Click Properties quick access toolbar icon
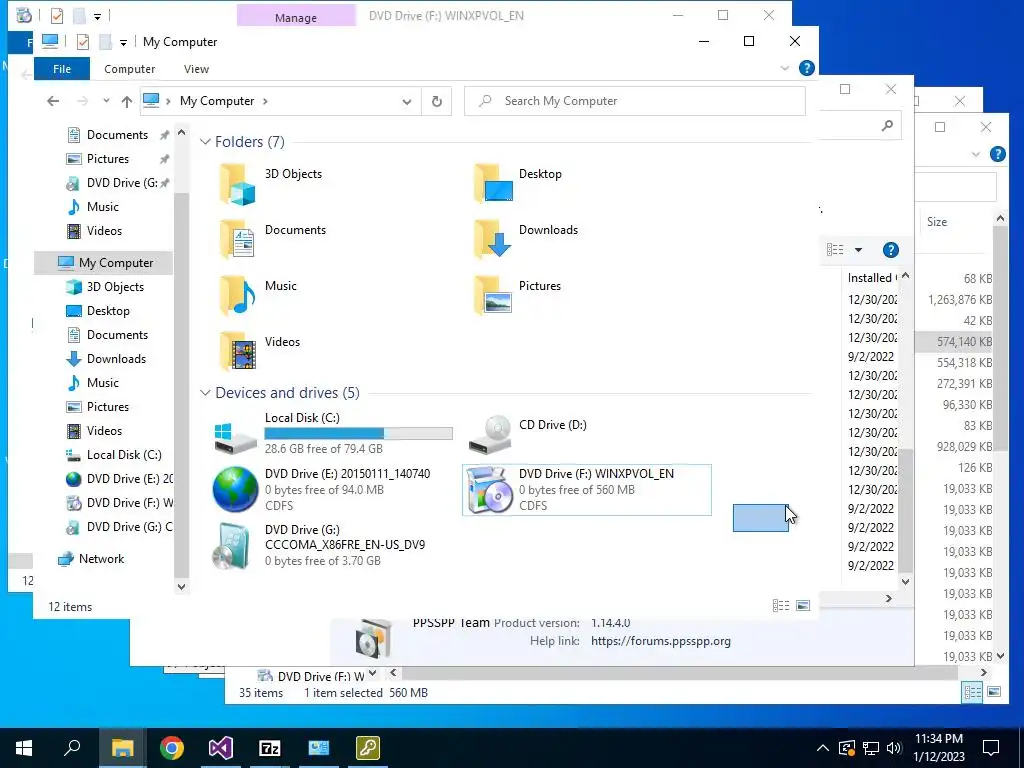Image resolution: width=1024 pixels, height=768 pixels. coord(83,42)
